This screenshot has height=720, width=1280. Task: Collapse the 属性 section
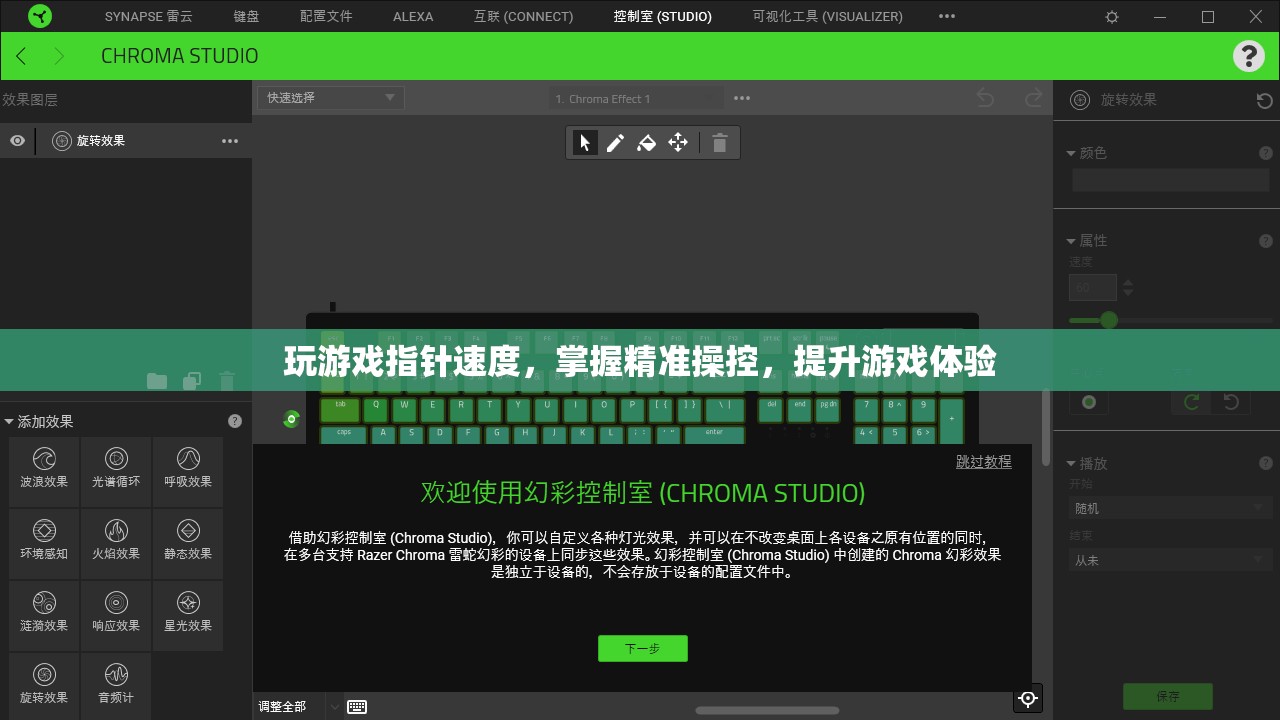(x=1071, y=241)
